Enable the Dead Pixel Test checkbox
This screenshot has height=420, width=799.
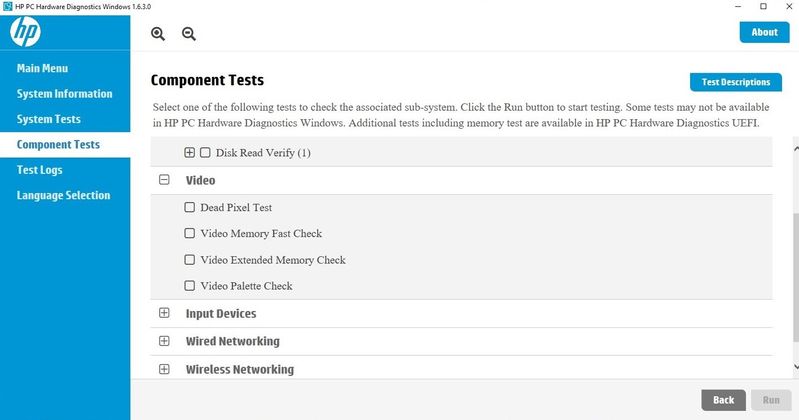[190, 207]
